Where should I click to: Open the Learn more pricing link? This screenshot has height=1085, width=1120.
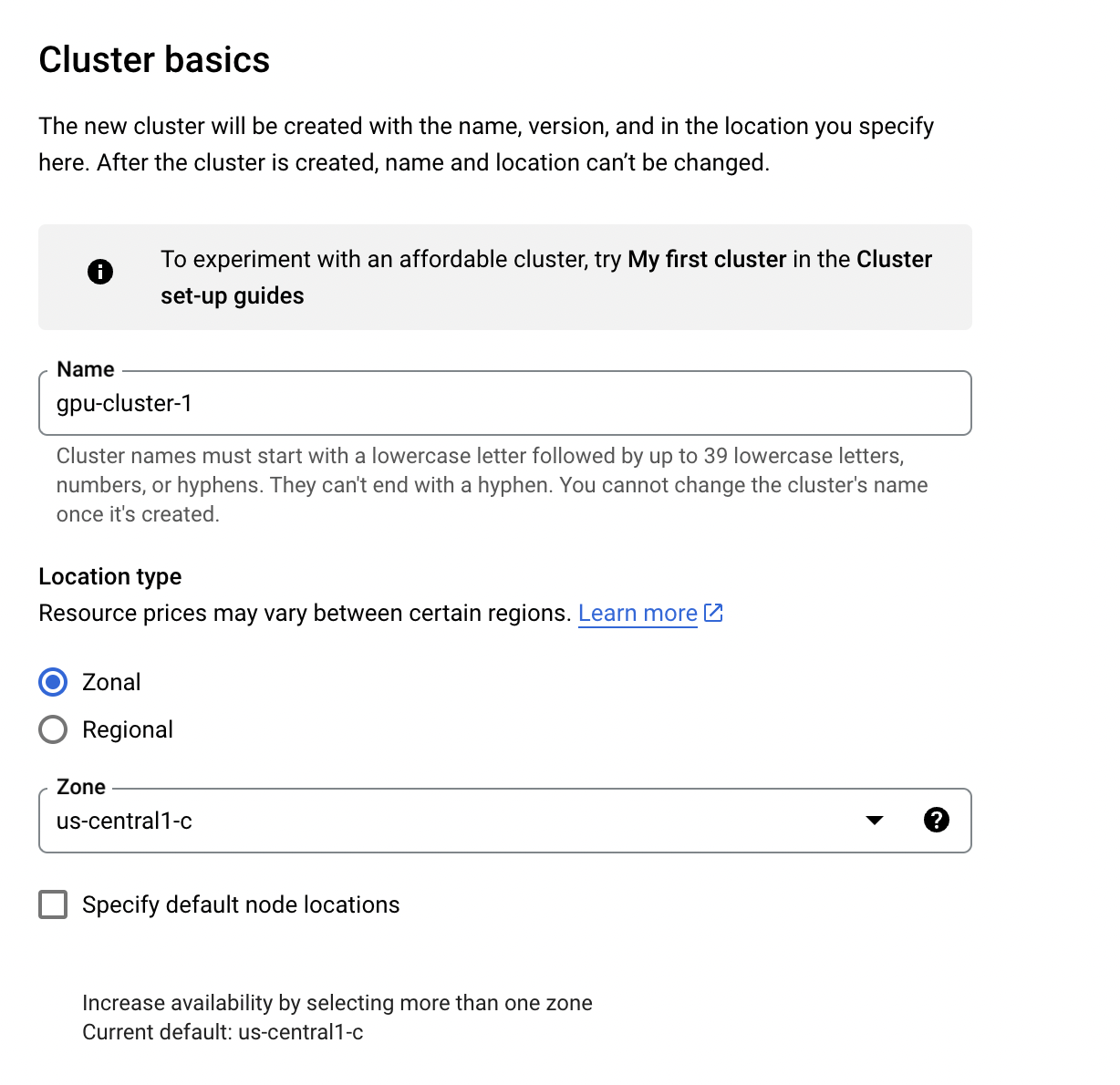(638, 613)
